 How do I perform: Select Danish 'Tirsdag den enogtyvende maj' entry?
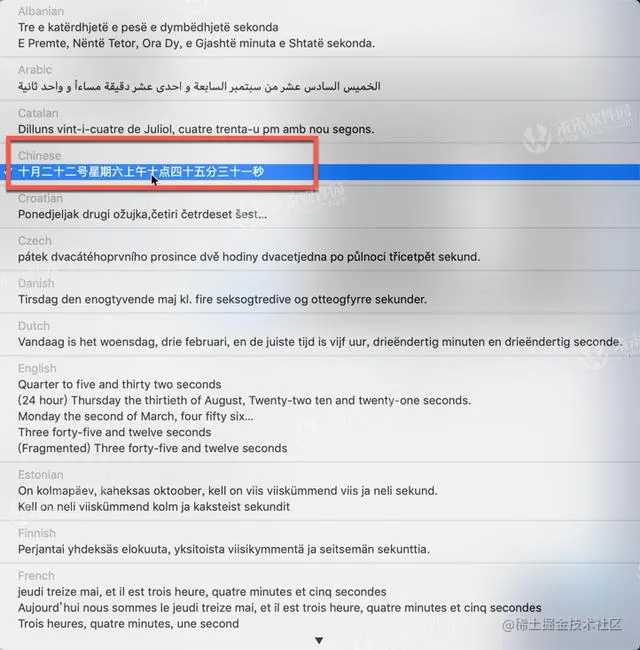(222, 299)
